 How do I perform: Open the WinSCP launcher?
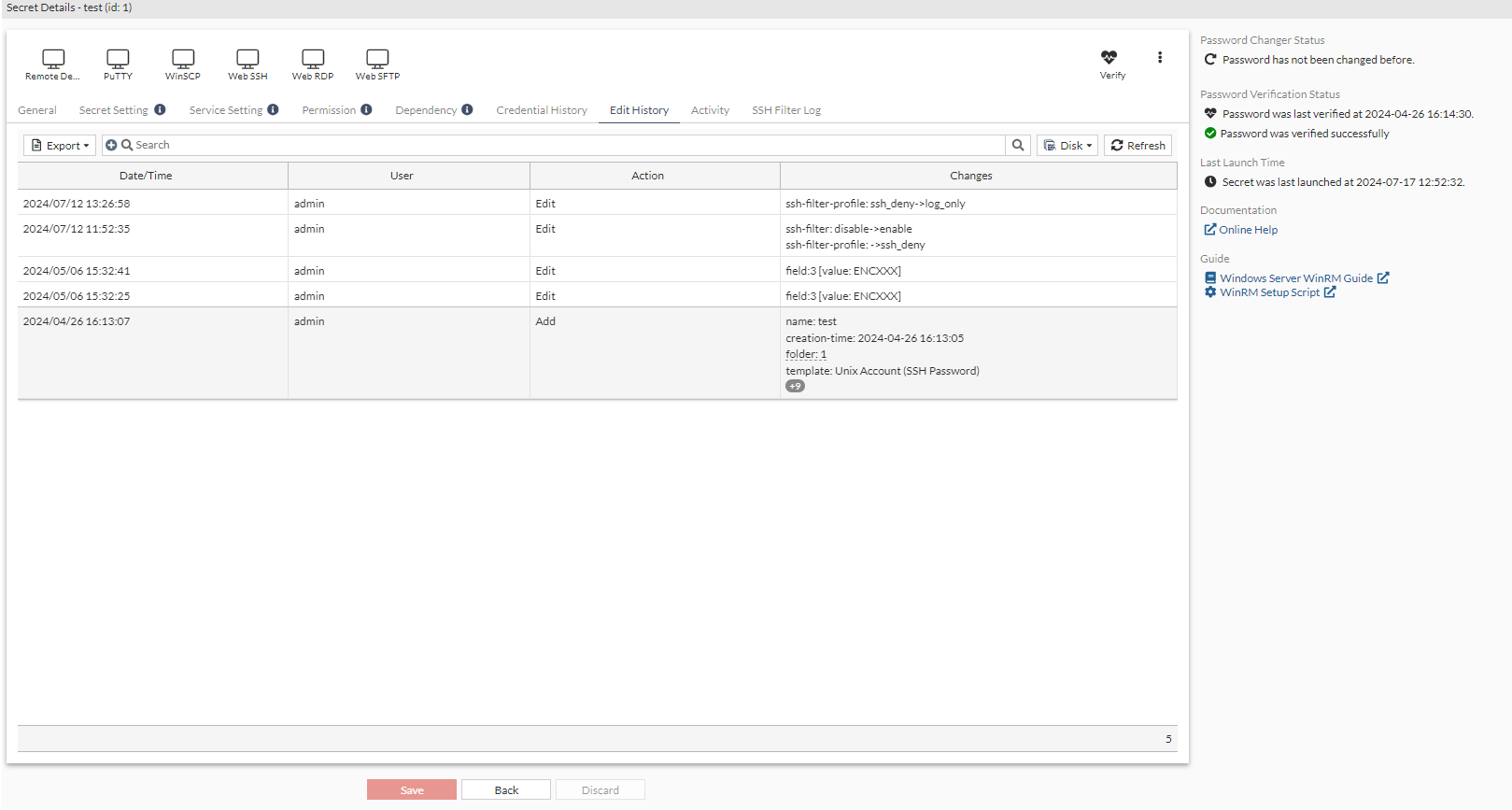(x=183, y=59)
